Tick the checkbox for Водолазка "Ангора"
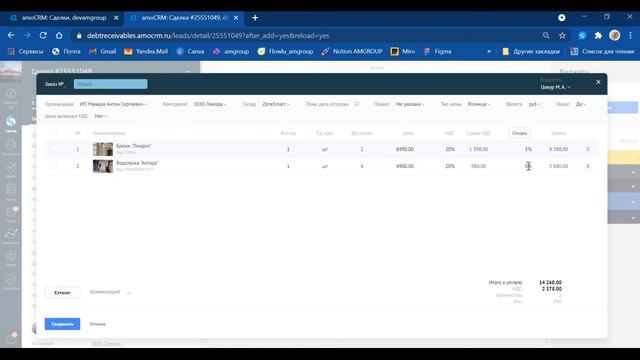The image size is (640, 360). (x=53, y=166)
